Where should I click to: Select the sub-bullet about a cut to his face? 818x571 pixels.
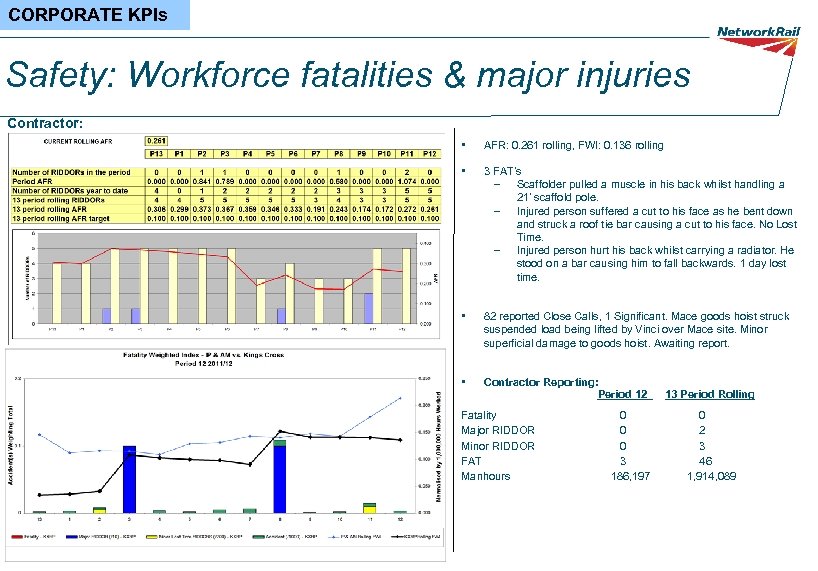tap(657, 224)
